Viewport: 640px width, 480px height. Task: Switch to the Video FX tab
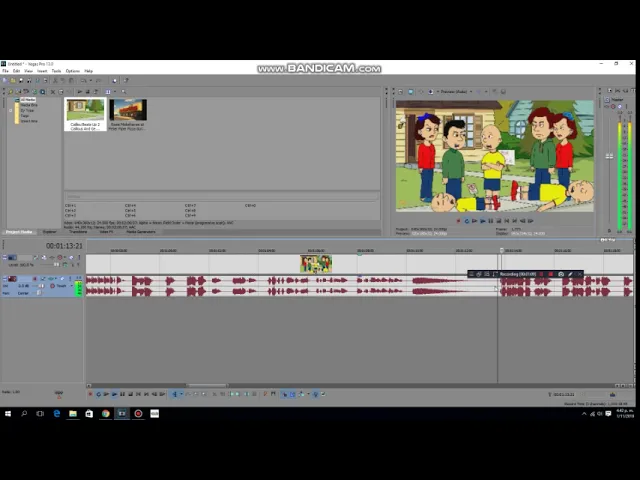click(x=107, y=232)
